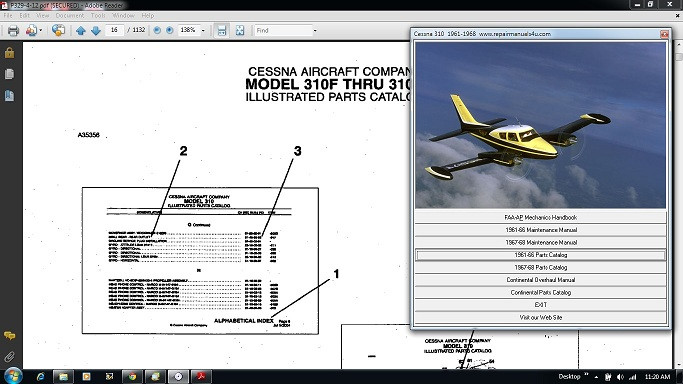Click the FAA-AP Mechanics Handbook button
This screenshot has width=683, height=384.
(x=541, y=217)
